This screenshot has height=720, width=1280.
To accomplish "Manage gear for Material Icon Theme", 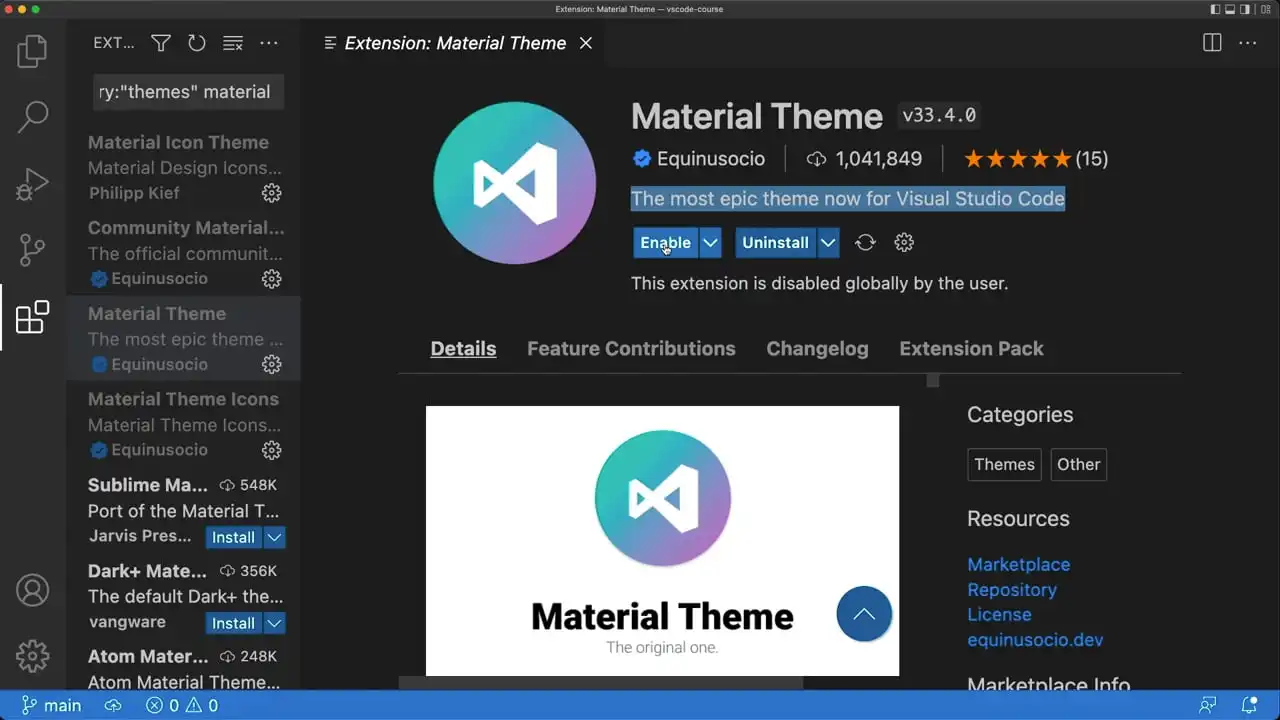I will [x=271, y=193].
